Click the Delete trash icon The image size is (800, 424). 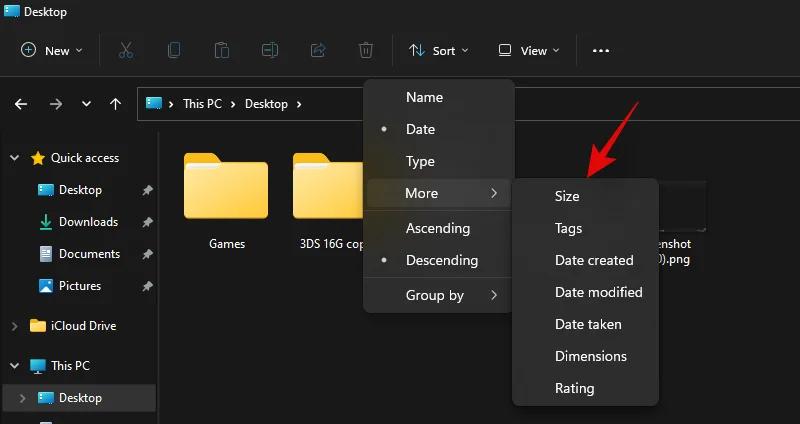click(366, 51)
